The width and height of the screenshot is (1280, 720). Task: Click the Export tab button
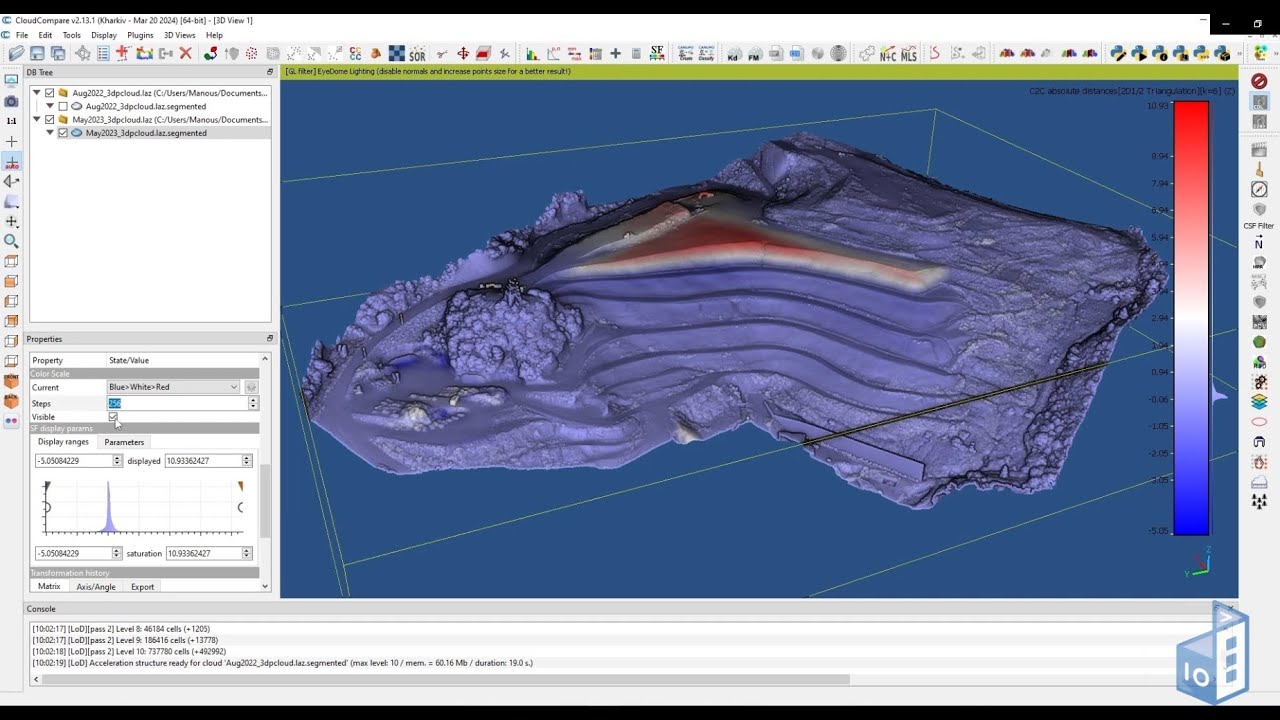[x=143, y=587]
